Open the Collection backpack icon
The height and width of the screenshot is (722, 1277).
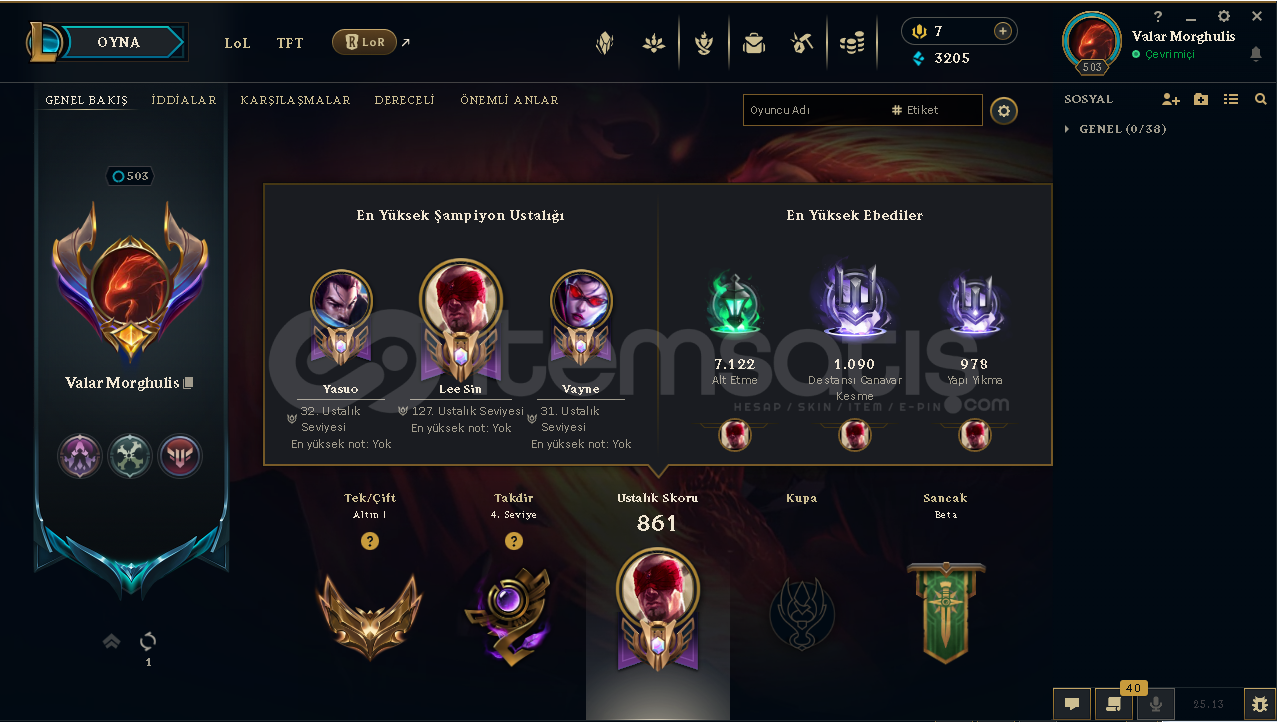click(754, 43)
